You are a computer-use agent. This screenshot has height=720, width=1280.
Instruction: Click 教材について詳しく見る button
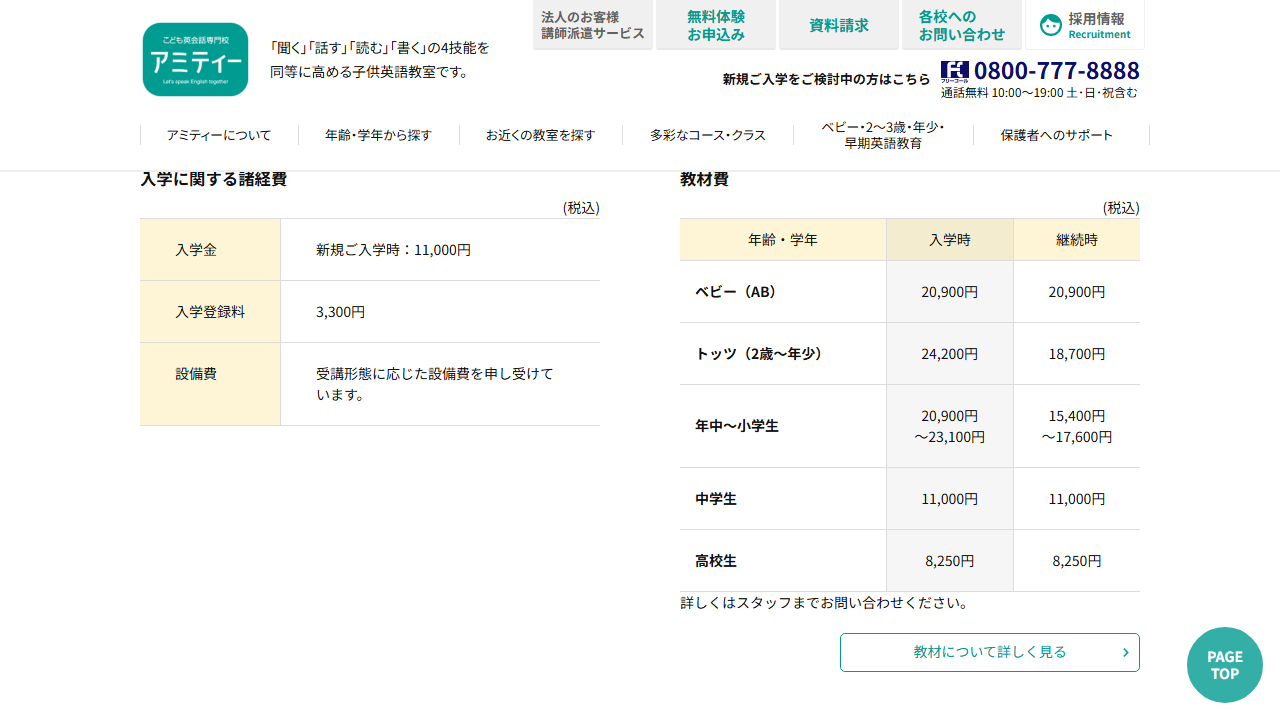[x=990, y=653]
